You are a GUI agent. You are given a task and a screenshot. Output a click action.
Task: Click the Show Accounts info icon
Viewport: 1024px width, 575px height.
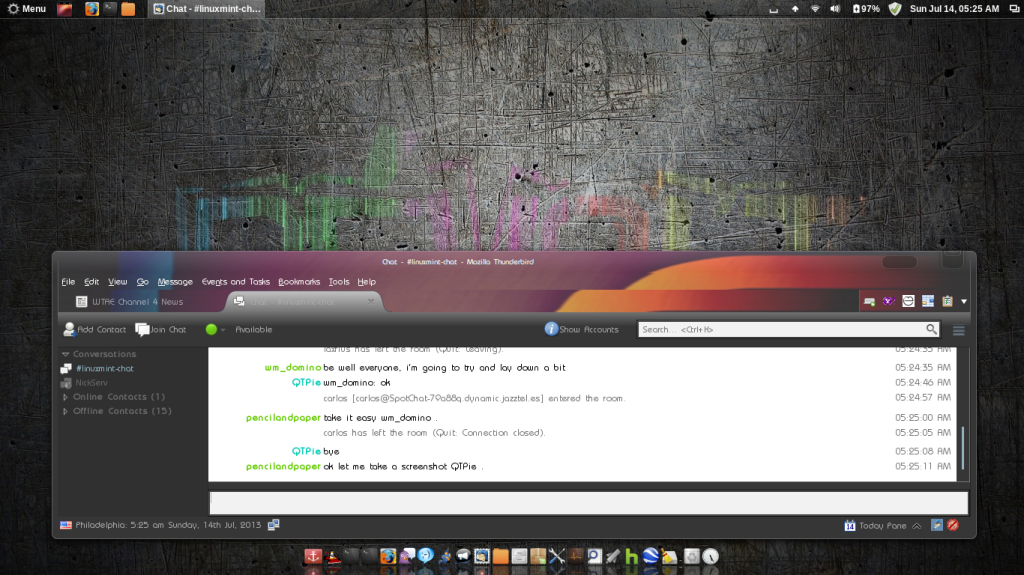click(551, 329)
